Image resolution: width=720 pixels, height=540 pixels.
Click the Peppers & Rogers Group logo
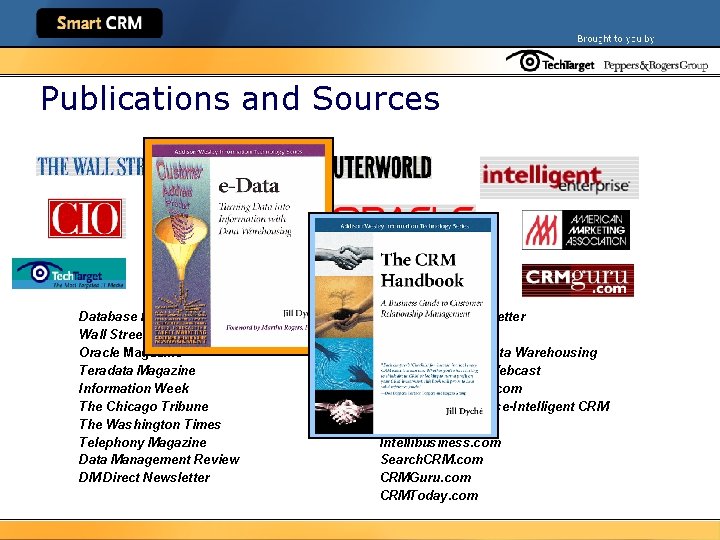tap(656, 66)
